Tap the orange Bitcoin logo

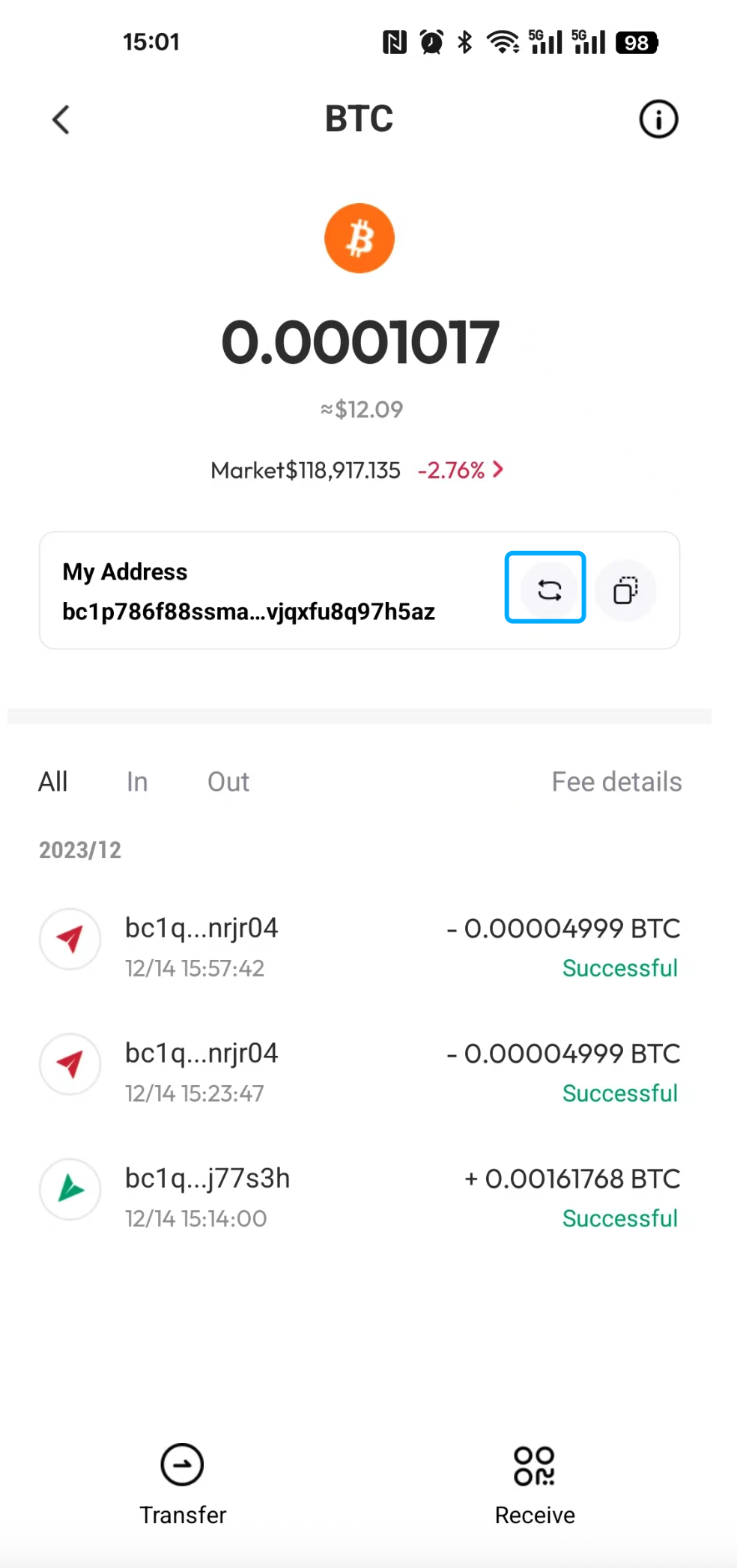pyautogui.click(x=360, y=238)
